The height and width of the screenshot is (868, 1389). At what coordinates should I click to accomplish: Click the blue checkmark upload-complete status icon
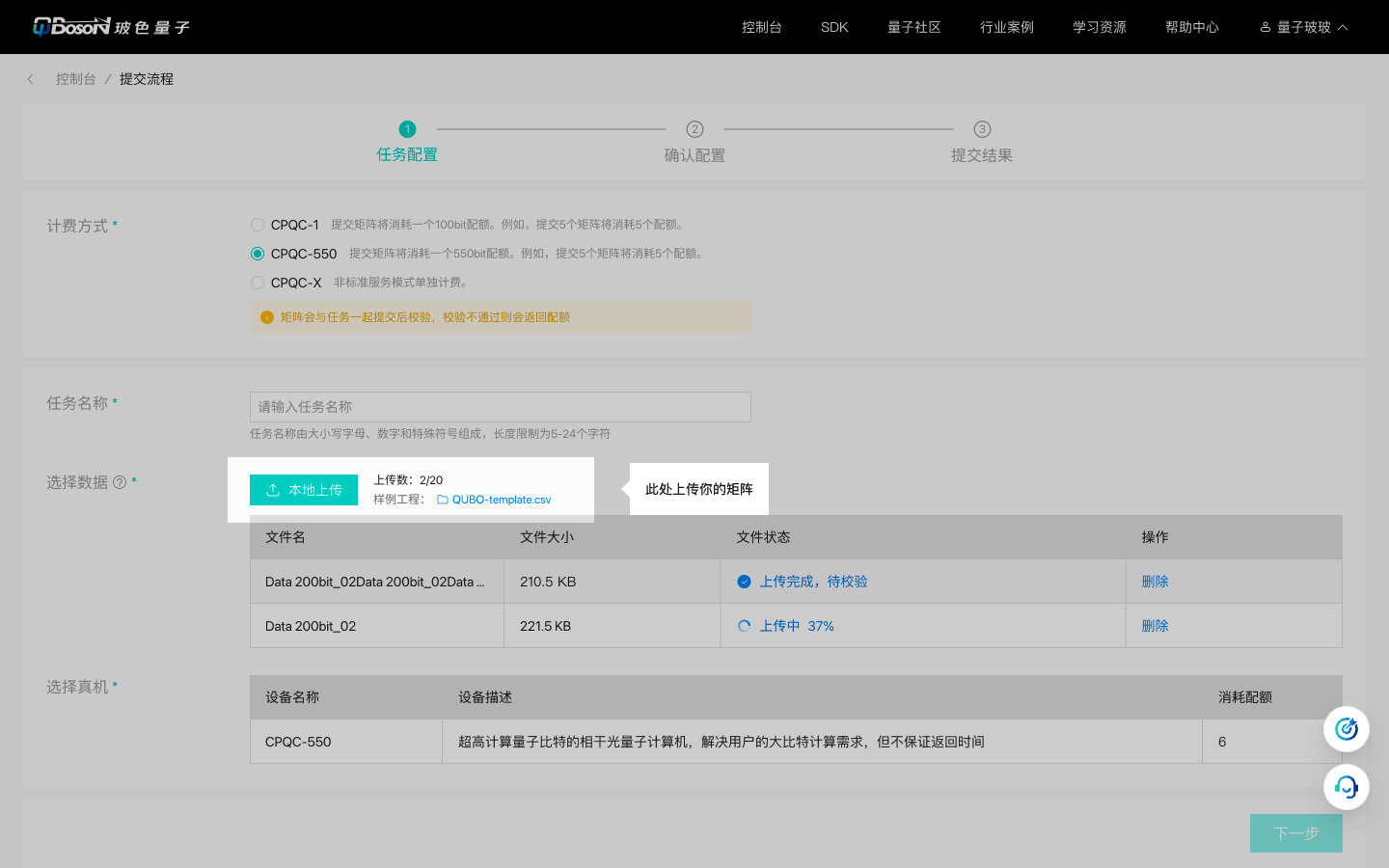(x=744, y=582)
